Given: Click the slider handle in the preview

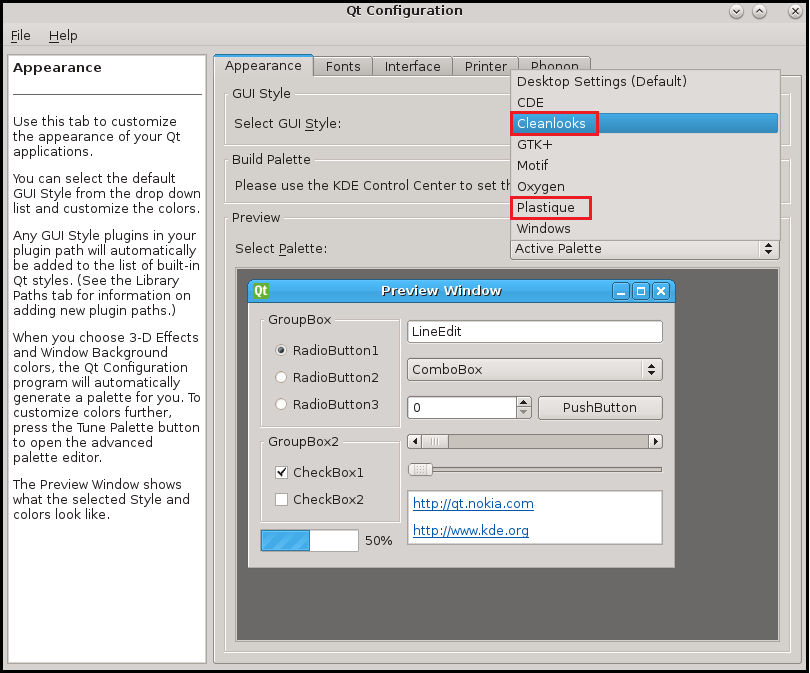Looking at the screenshot, I should pyautogui.click(x=420, y=469).
